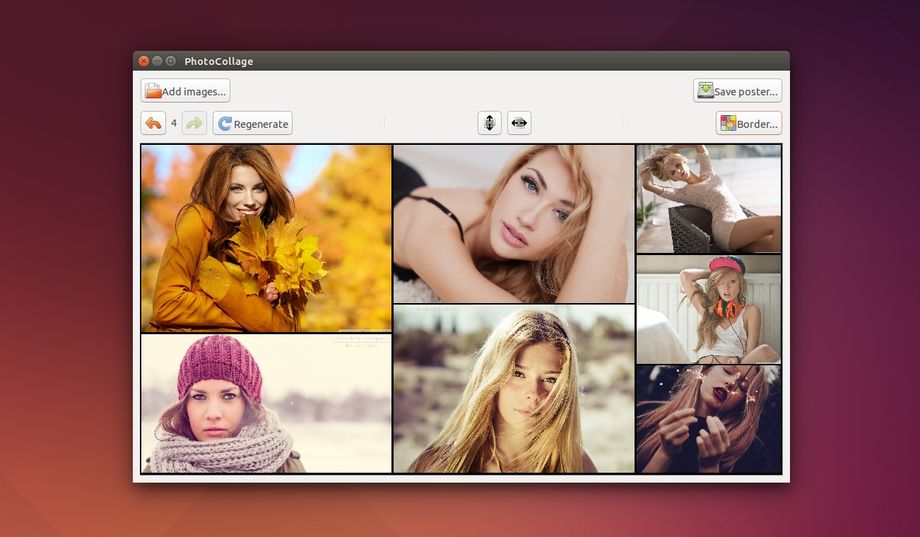Viewport: 920px width, 537px height.
Task: Click the top center photo of woman lying down
Action: pyautogui.click(x=513, y=223)
